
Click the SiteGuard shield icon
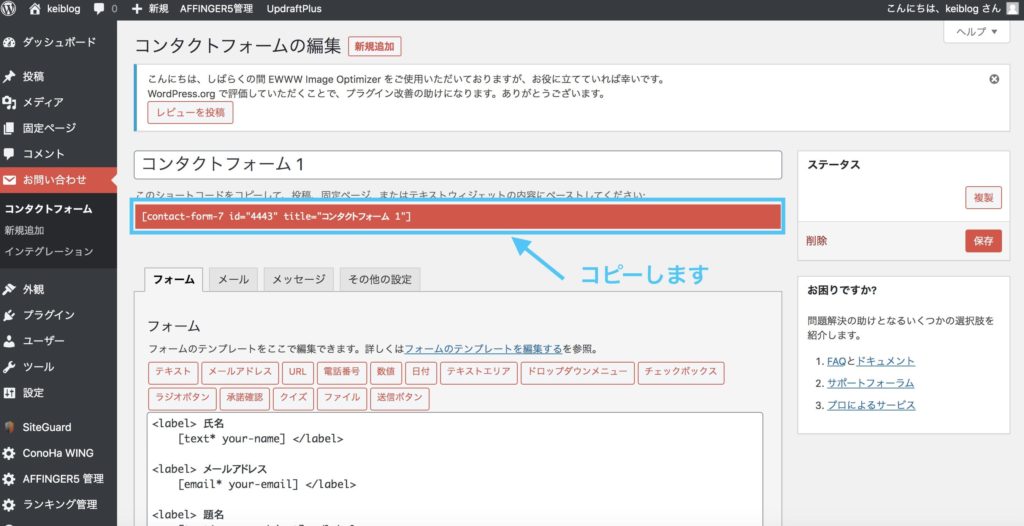click(9, 427)
